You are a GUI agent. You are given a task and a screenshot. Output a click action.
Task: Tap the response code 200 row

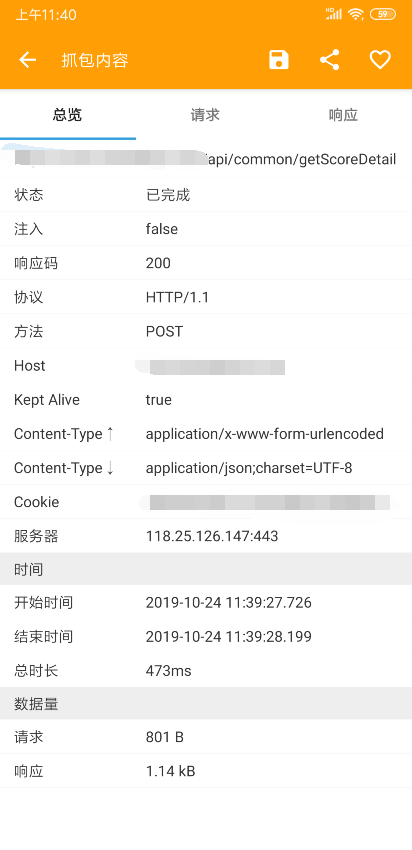click(206, 263)
